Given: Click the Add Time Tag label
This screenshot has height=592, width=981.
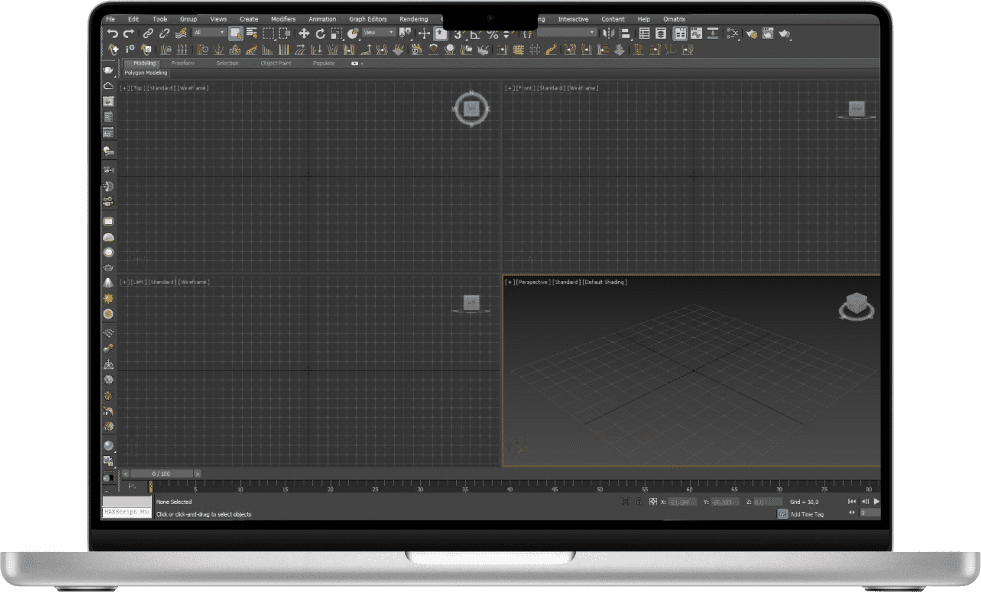Looking at the screenshot, I should tap(806, 514).
